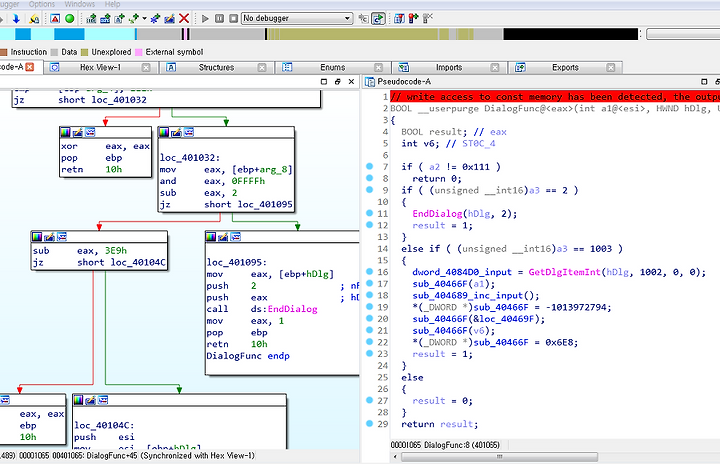
Task: Click EndDialog call in the graph node
Action: point(292,309)
